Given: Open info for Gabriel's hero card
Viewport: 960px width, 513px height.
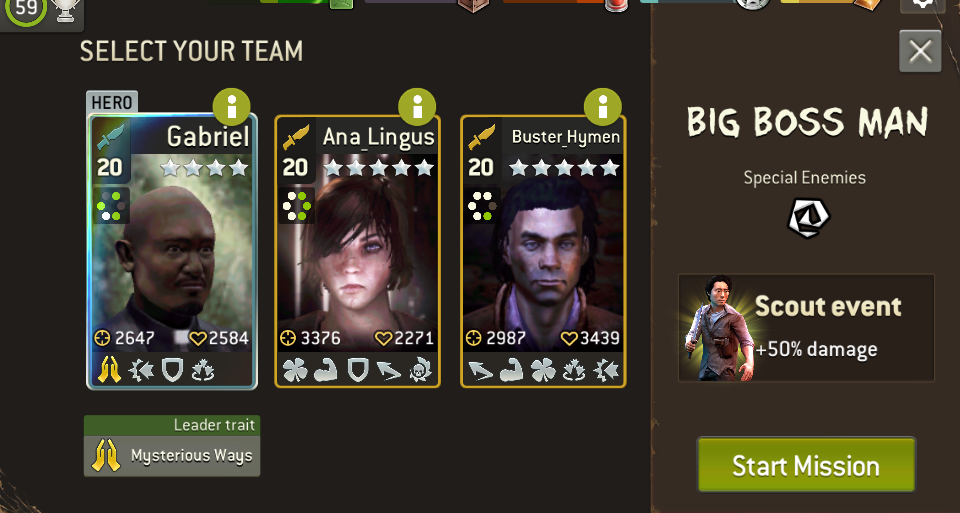Looking at the screenshot, I should 231,107.
